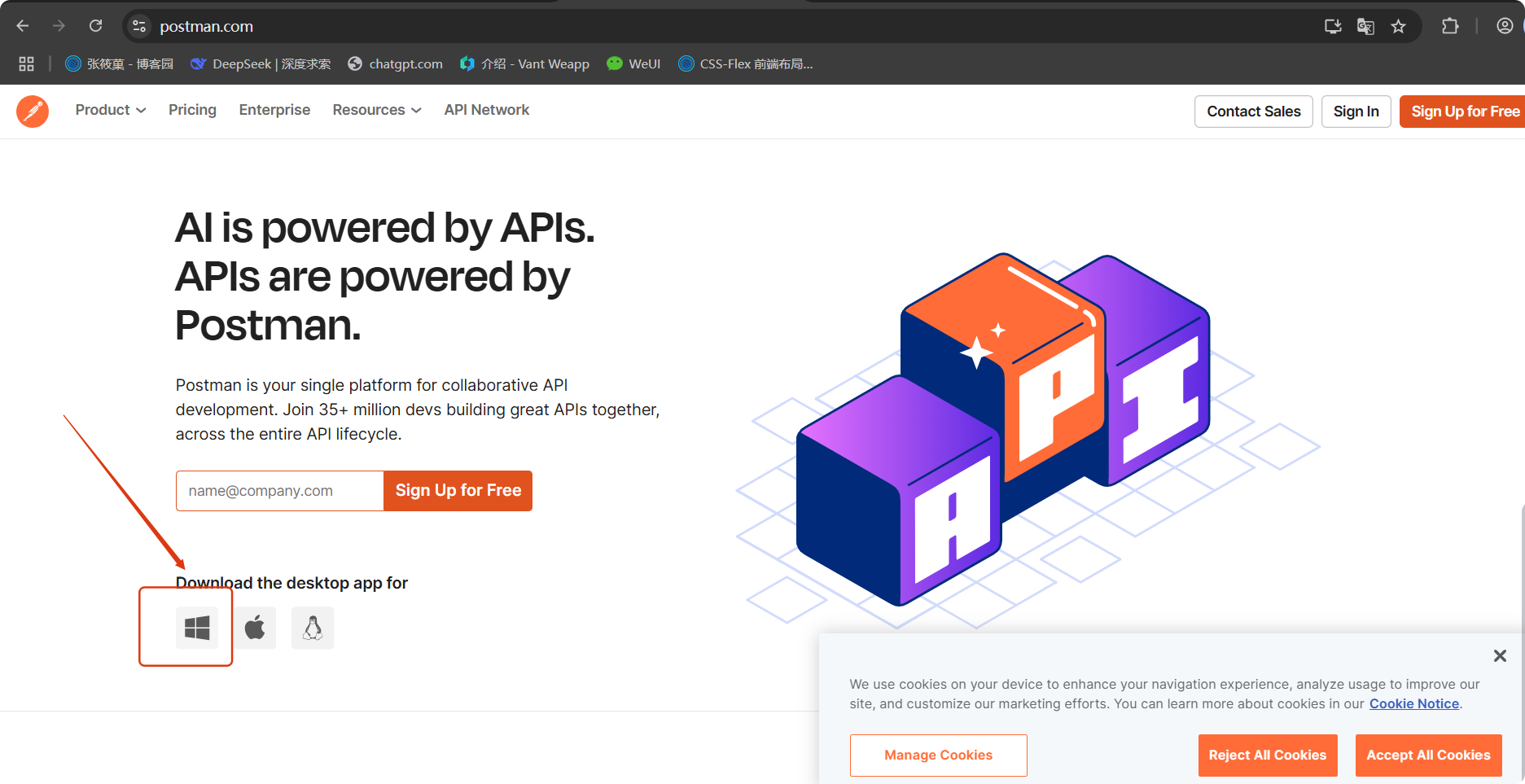View site information icon in address bar
1525x784 pixels.
pos(139,26)
